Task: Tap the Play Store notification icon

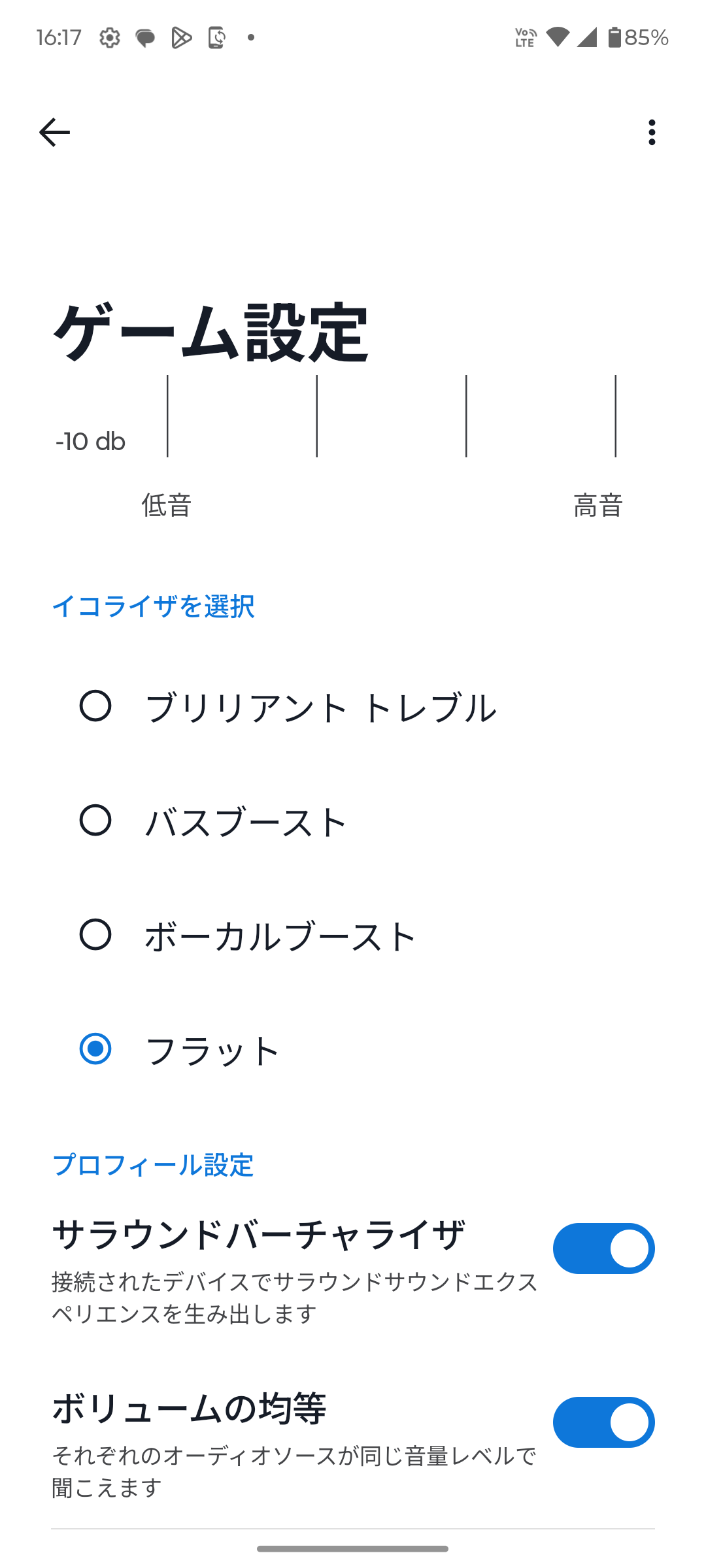Action: 181,38
